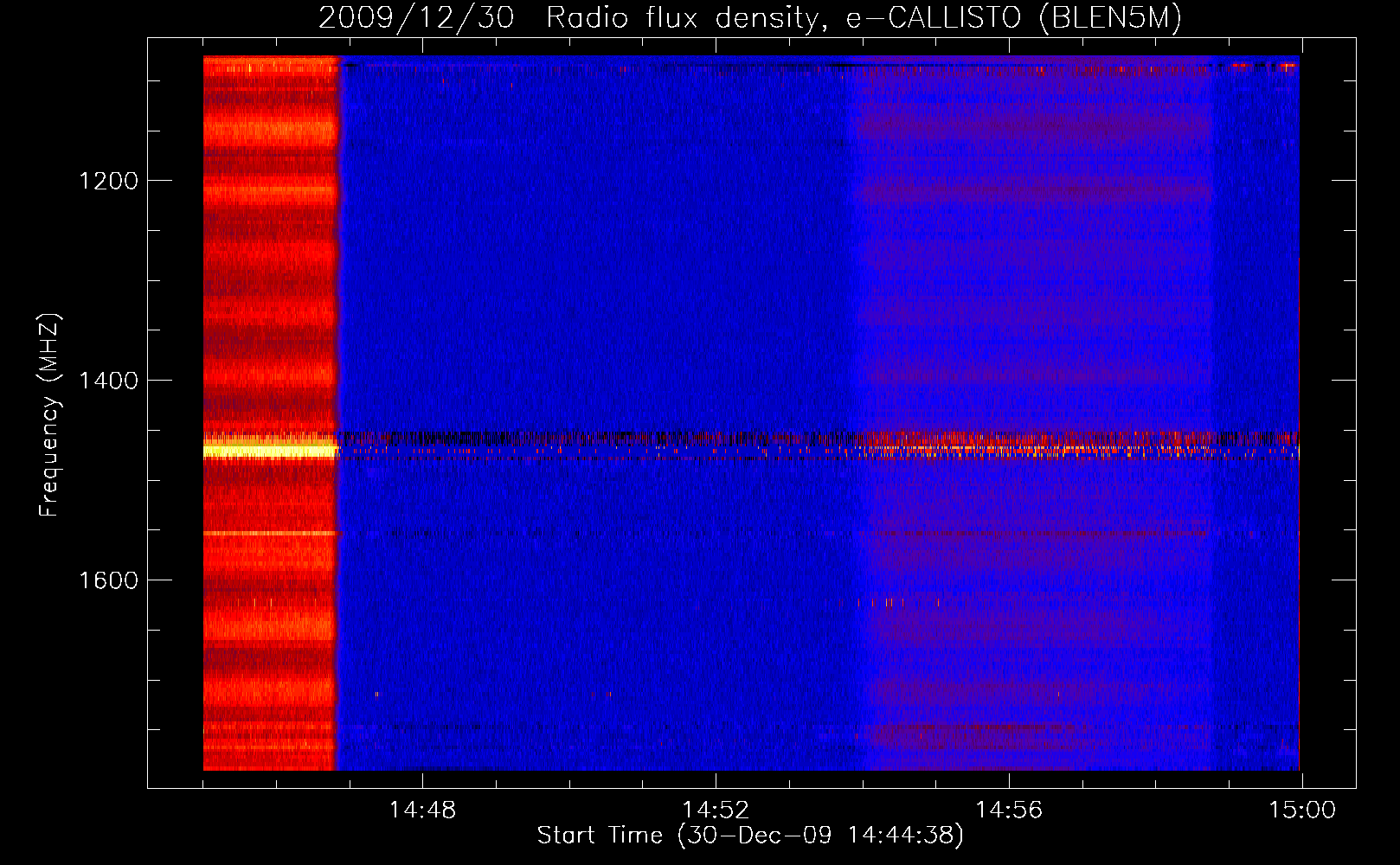Click the 14:48 time tick label

coord(422,811)
